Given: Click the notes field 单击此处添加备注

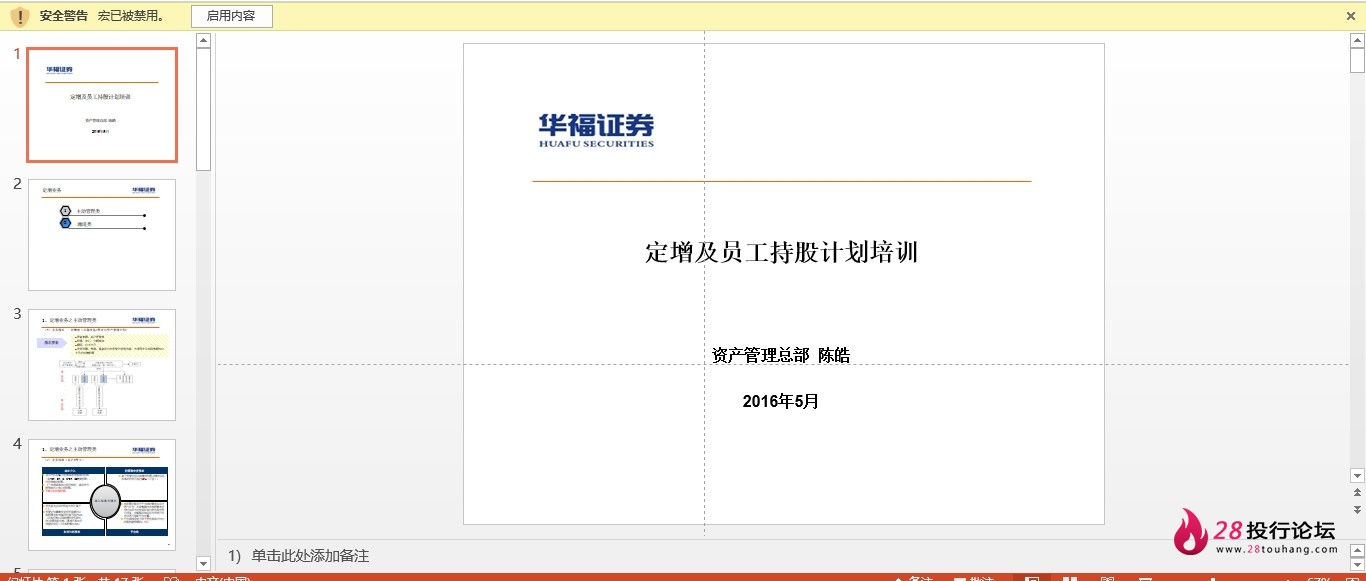Looking at the screenshot, I should [x=310, y=556].
